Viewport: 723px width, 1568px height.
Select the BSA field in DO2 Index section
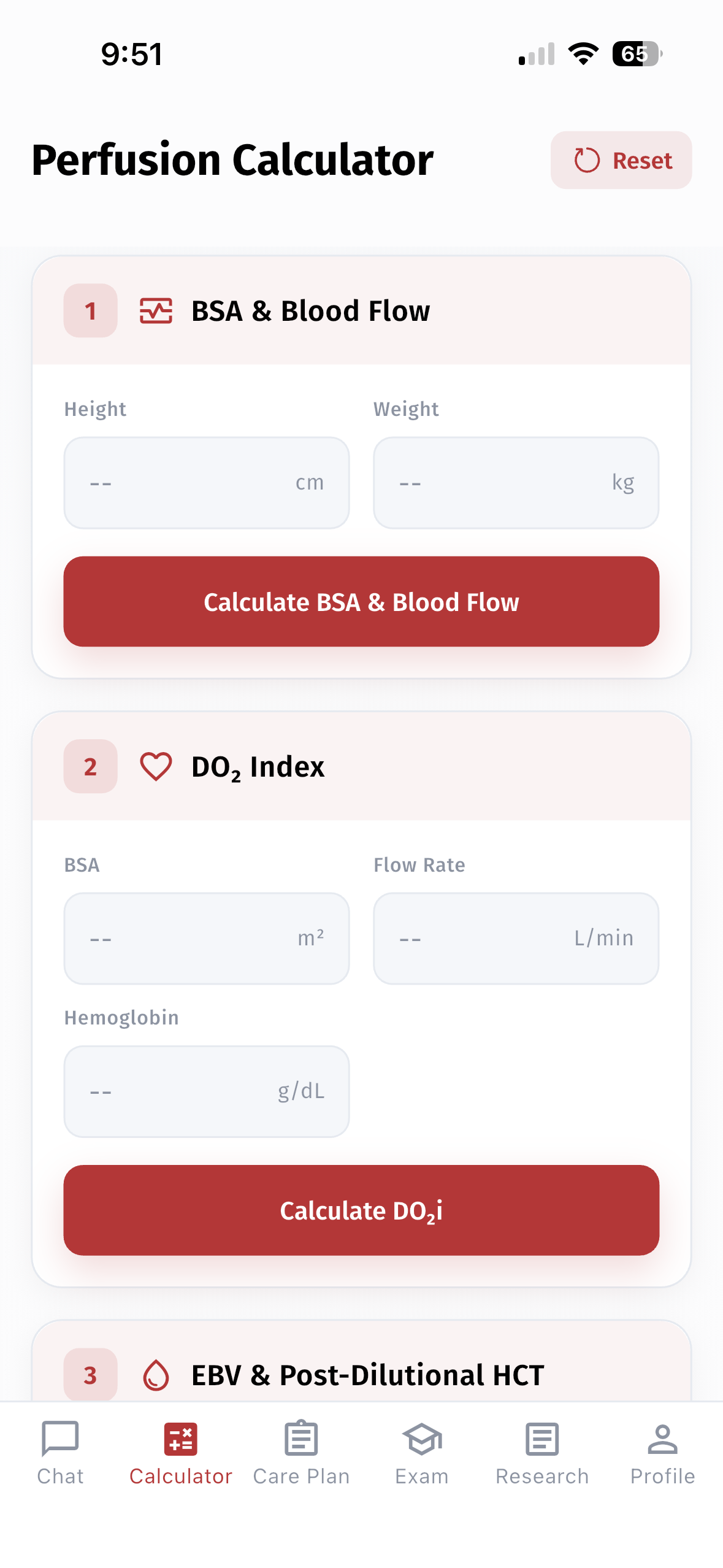tap(207, 938)
